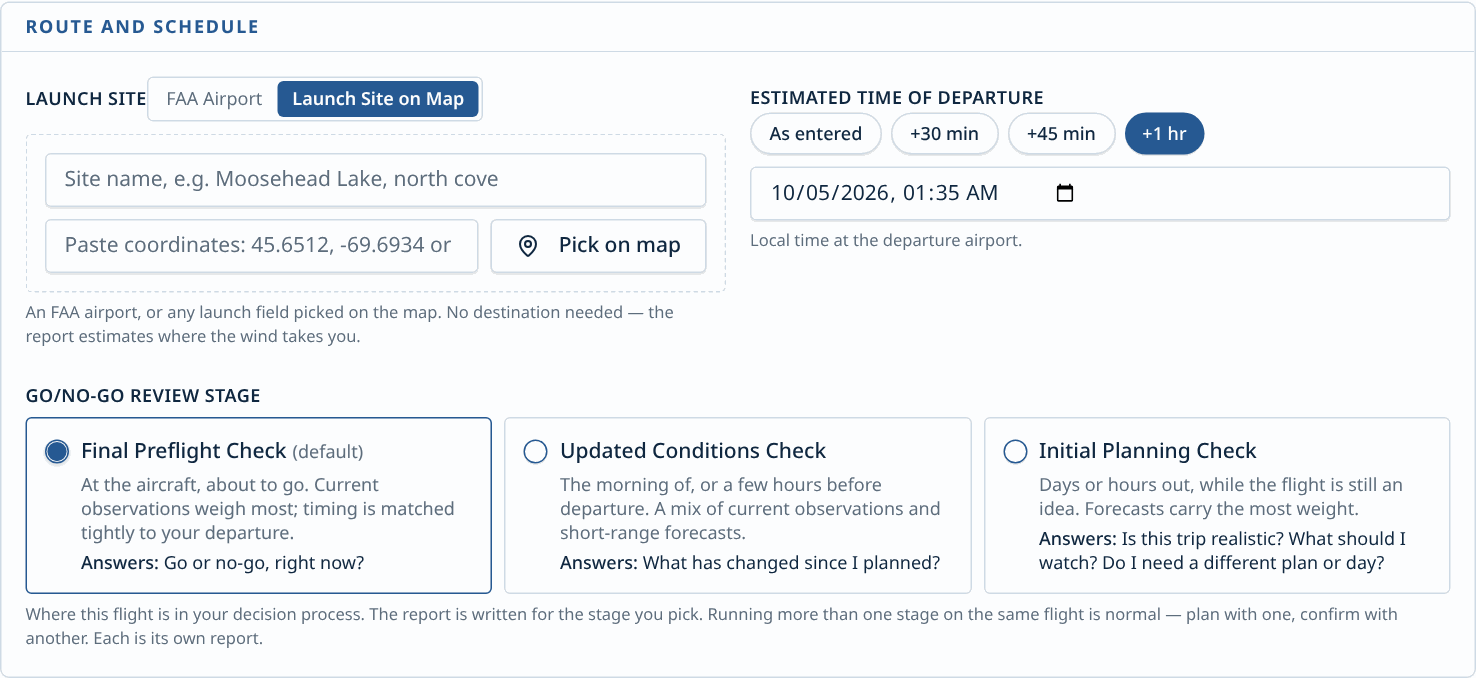Click the 'Each is its own report.' note
This screenshot has width=1476, height=678.
(178, 638)
